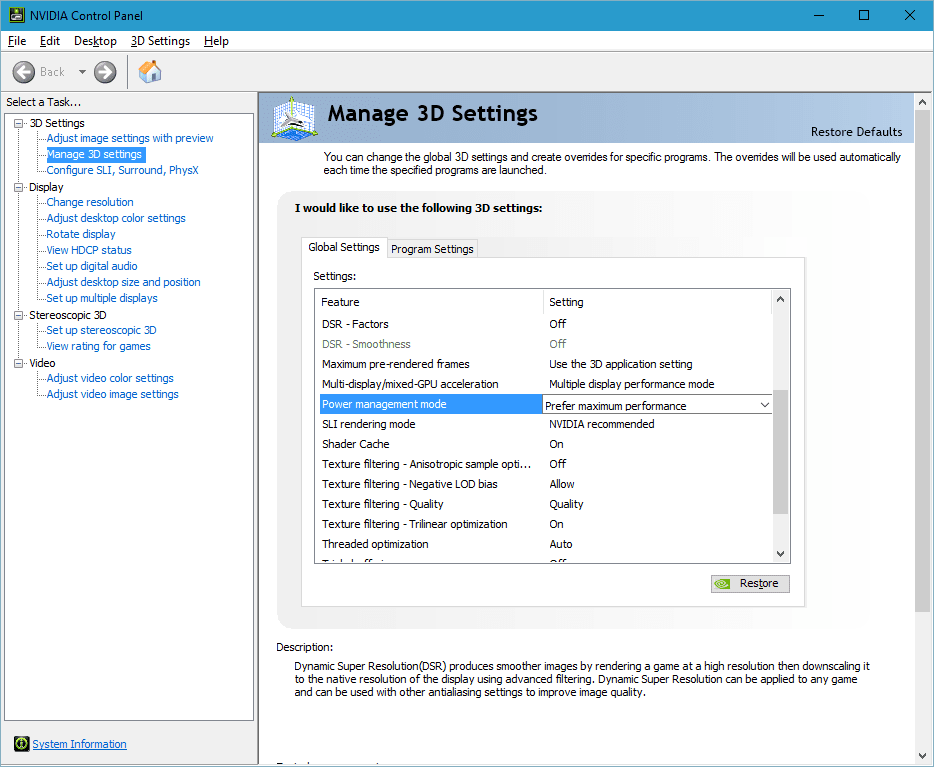Image resolution: width=934 pixels, height=767 pixels.
Task: Select Texture filtering - Trilinear optimization row
Action: [x=546, y=524]
